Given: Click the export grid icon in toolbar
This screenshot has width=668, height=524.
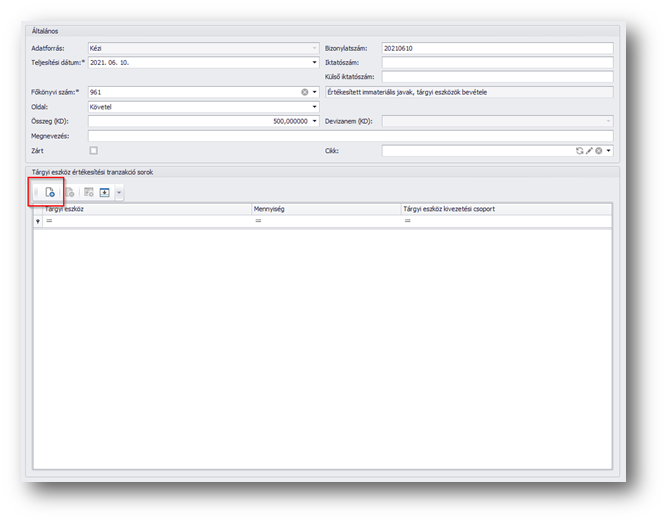Looking at the screenshot, I should point(104,191).
